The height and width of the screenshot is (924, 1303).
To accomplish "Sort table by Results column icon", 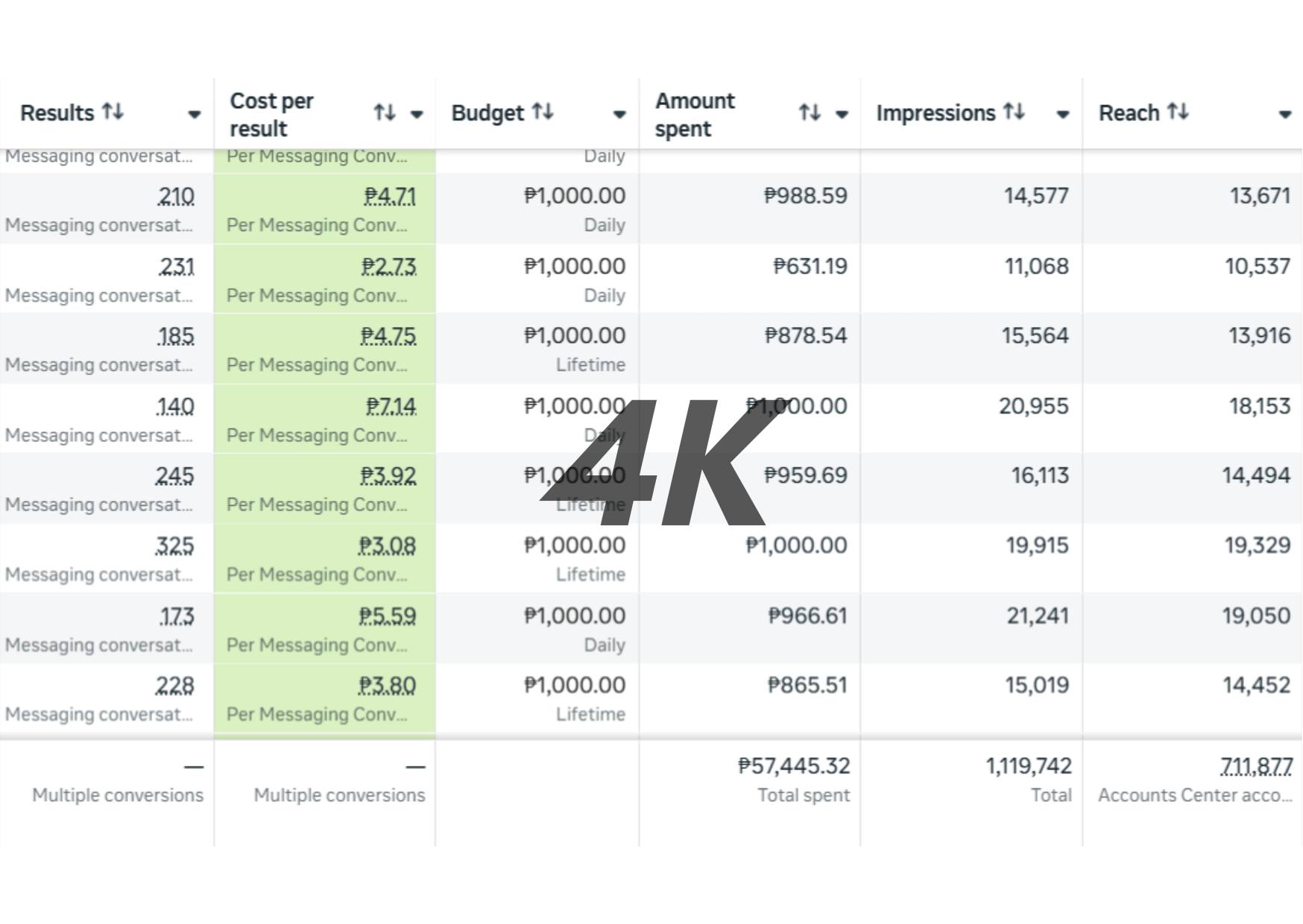I will point(113,113).
